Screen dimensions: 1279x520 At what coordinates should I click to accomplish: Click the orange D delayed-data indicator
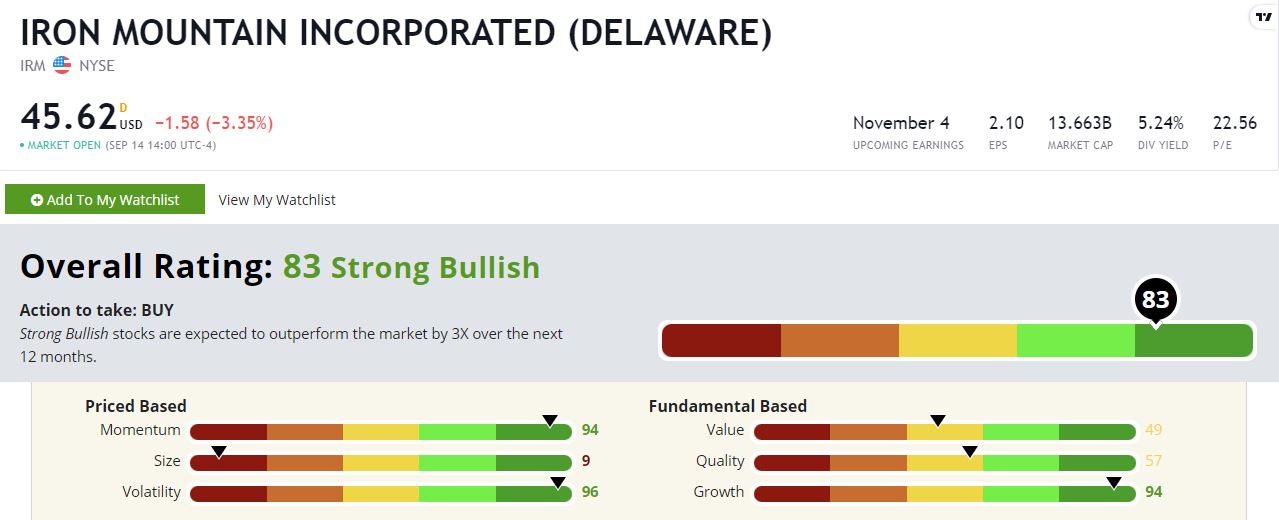click(123, 107)
